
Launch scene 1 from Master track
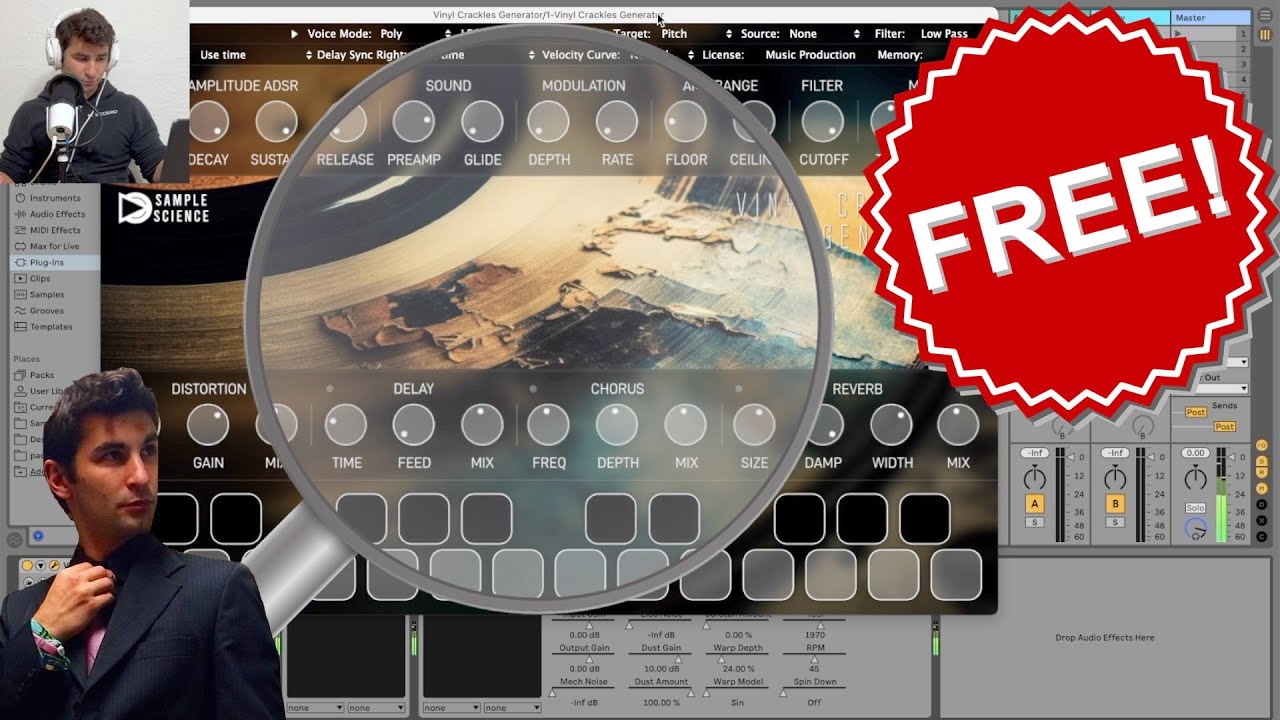(1179, 34)
